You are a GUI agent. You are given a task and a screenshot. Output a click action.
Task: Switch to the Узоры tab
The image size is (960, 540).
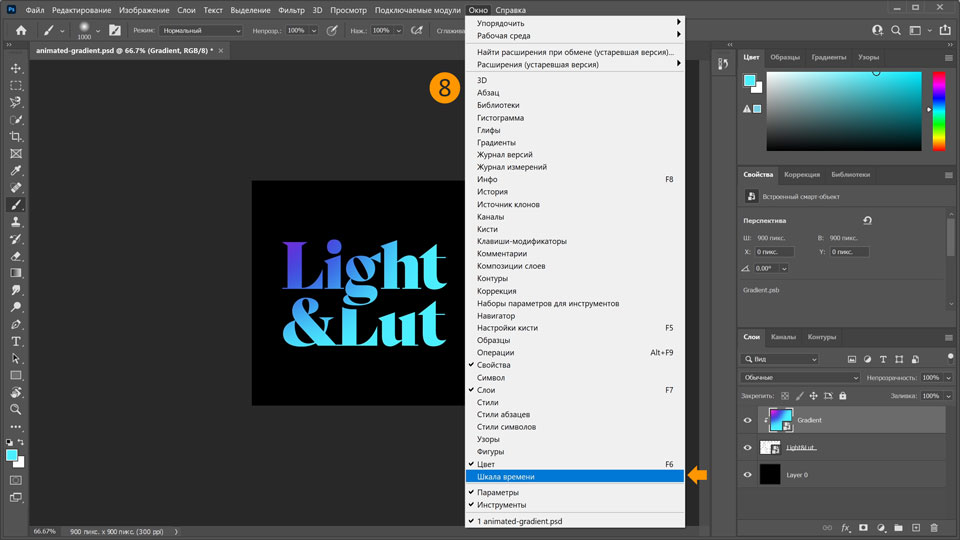coord(868,57)
